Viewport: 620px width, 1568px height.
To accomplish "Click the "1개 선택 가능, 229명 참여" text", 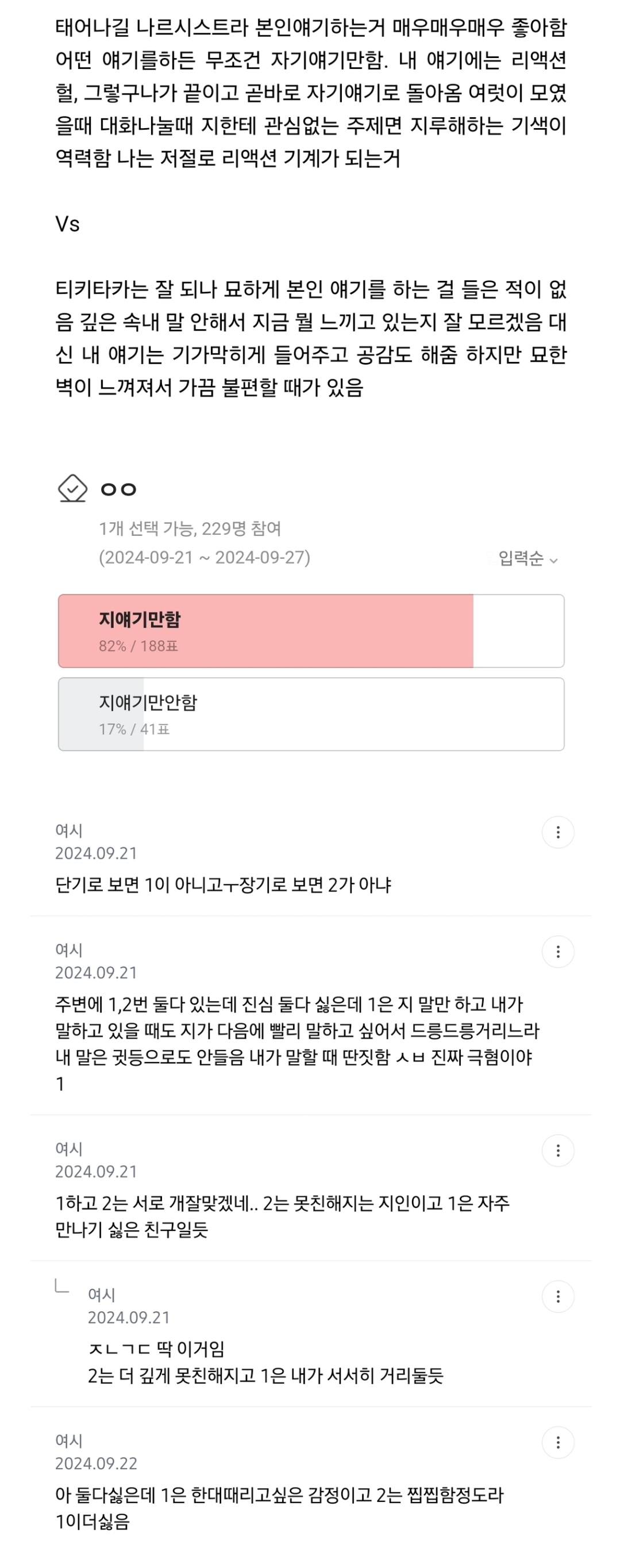I will coord(190,528).
